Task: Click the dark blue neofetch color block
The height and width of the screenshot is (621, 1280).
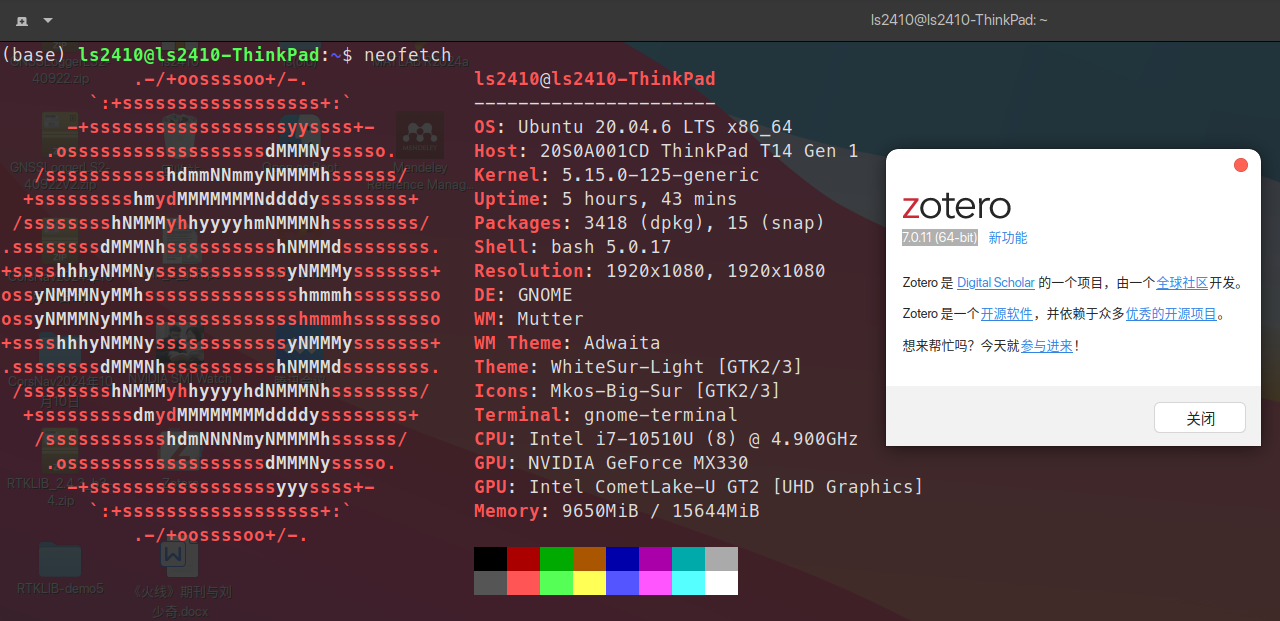Action: pyautogui.click(x=622, y=559)
